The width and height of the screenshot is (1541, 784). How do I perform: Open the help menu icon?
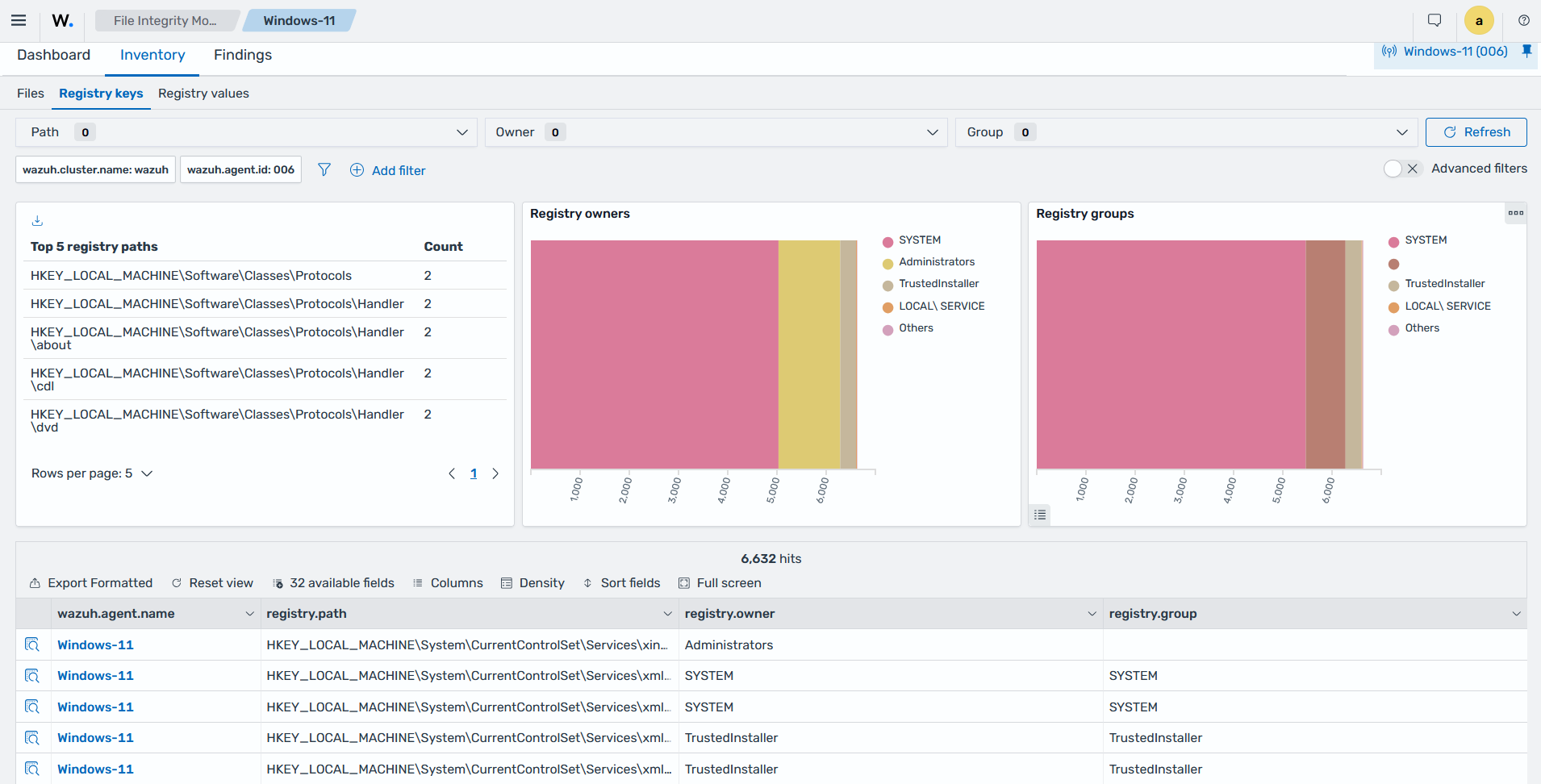click(1523, 21)
